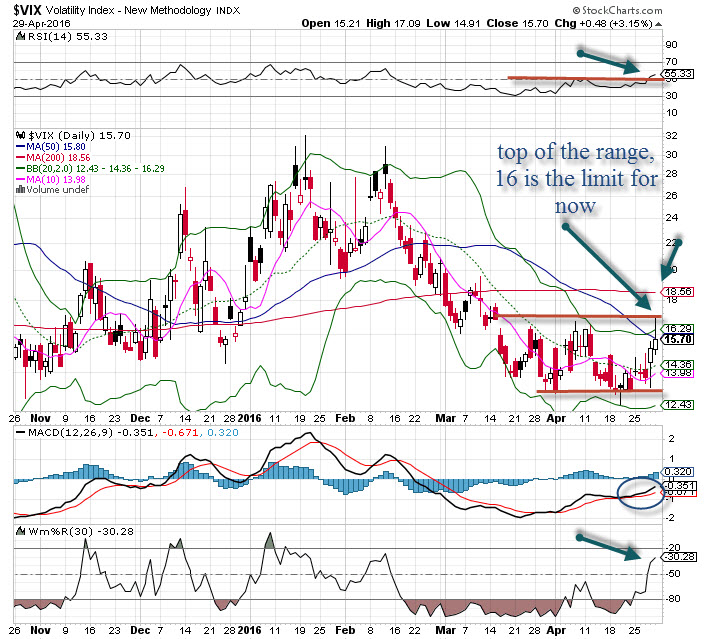Click the 15.70 current price tag on axis
The width and height of the screenshot is (709, 639).
[678, 340]
